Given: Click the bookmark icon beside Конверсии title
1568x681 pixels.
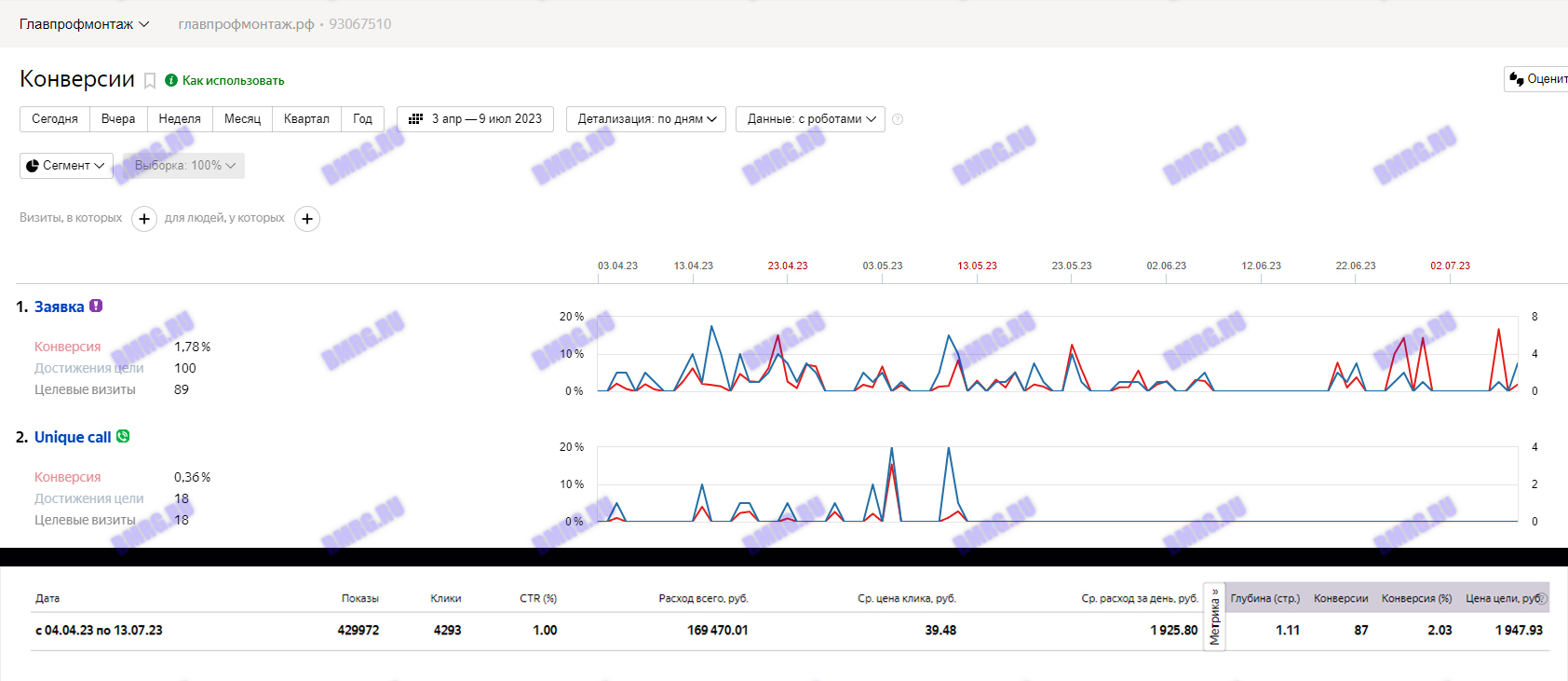Looking at the screenshot, I should [x=149, y=81].
